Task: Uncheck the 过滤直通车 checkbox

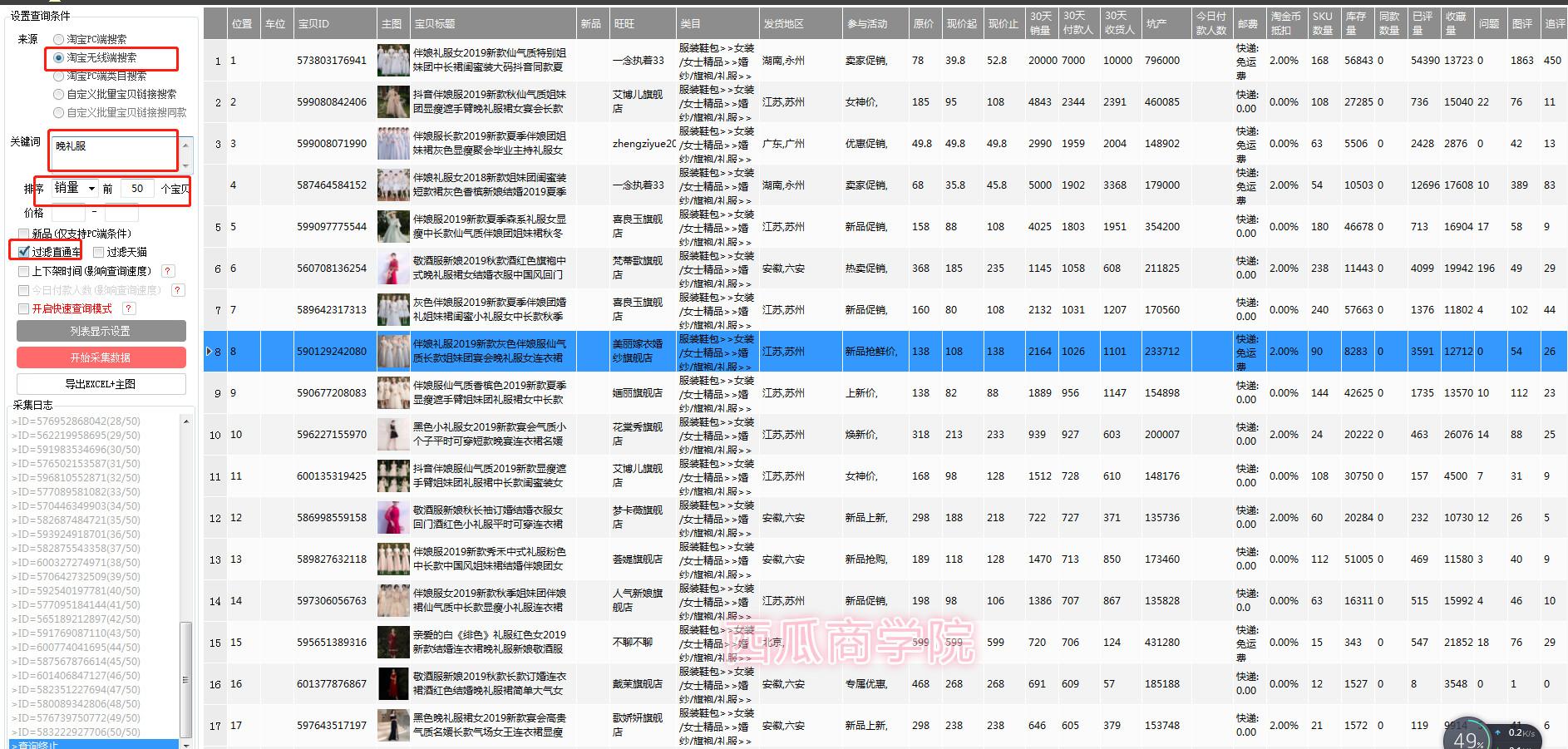Action: point(24,252)
